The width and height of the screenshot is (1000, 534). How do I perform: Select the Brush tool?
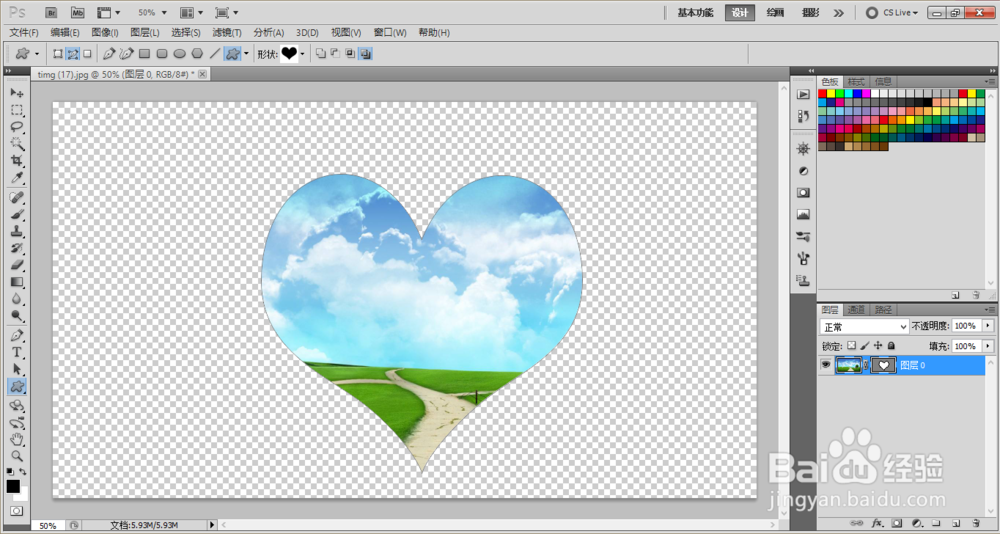[x=17, y=214]
